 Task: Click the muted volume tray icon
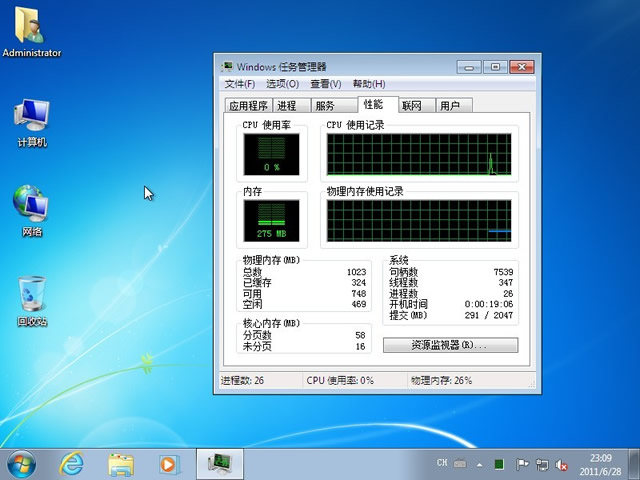[x=562, y=464]
